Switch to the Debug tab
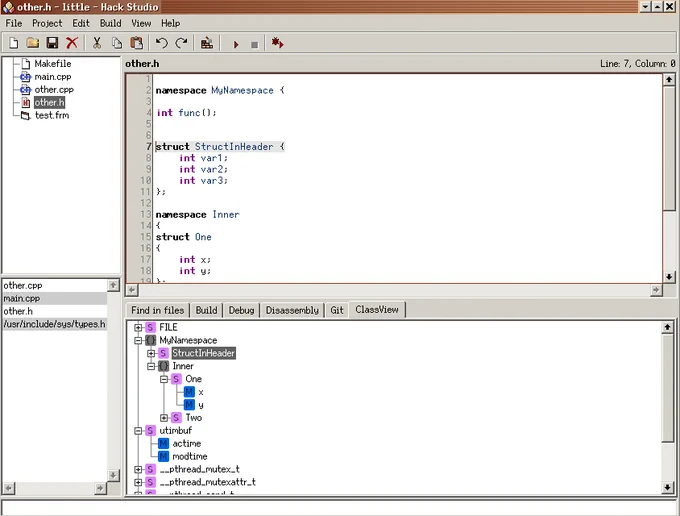680x516 pixels. point(241,310)
